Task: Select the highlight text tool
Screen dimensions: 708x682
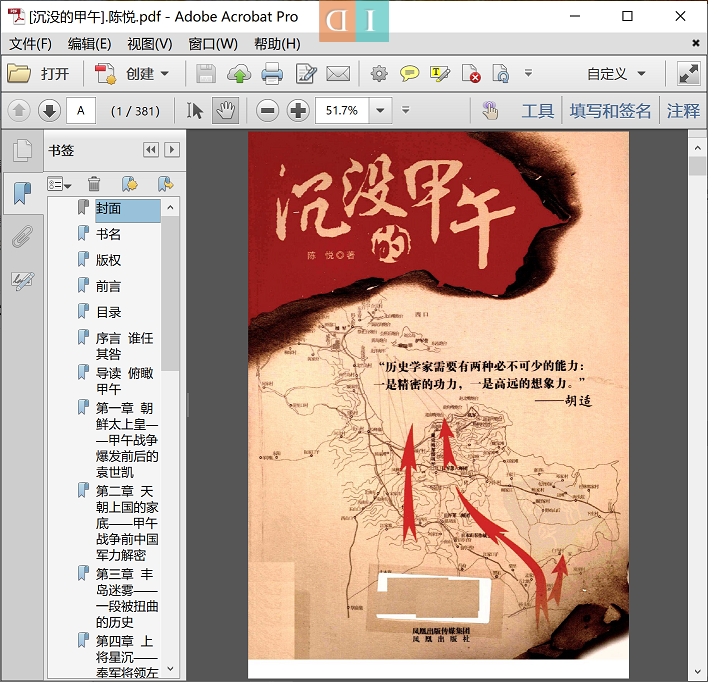Action: (440, 74)
